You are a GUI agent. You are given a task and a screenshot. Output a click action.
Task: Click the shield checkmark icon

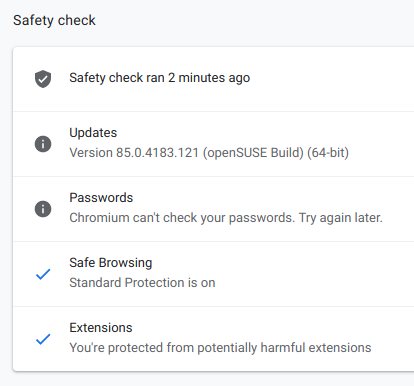tap(43, 79)
